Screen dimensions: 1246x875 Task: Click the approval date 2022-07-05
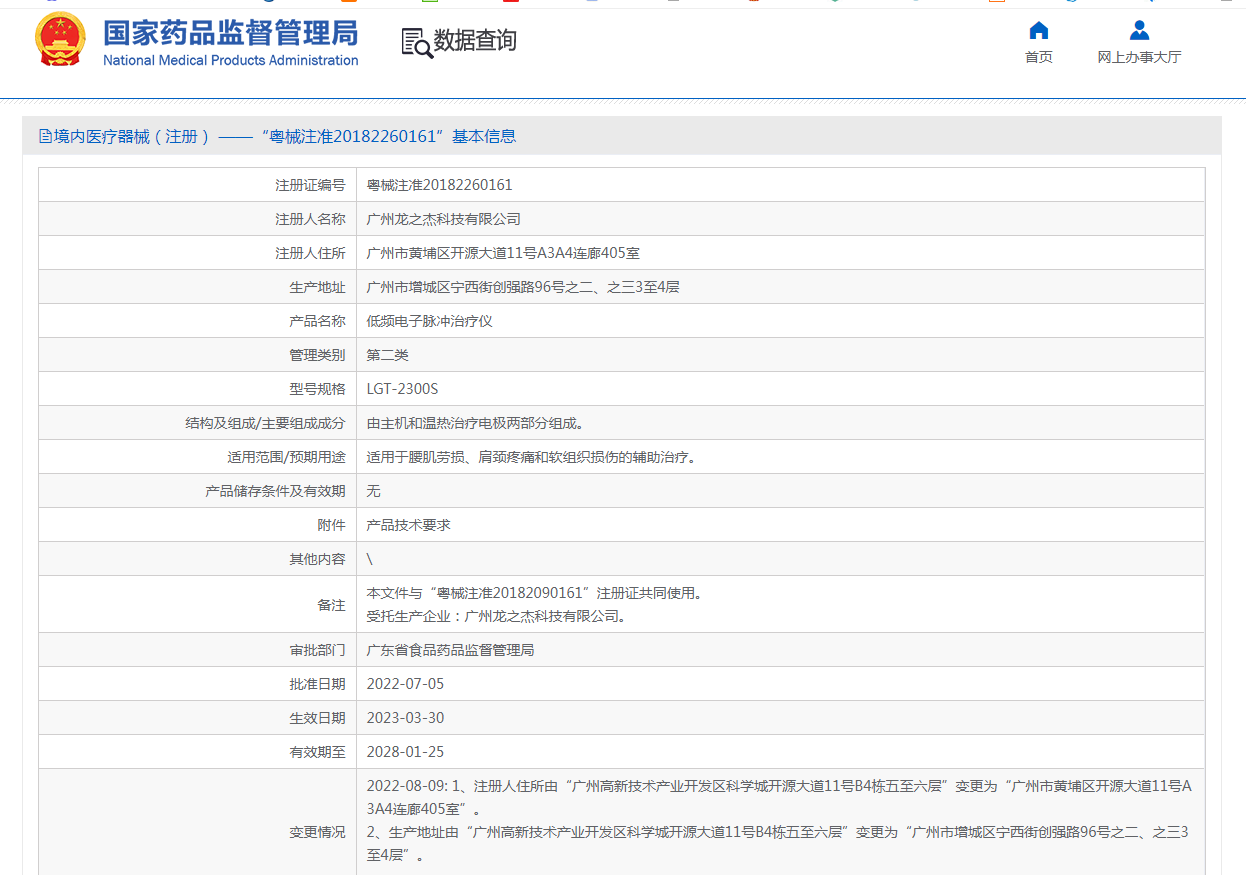click(405, 684)
